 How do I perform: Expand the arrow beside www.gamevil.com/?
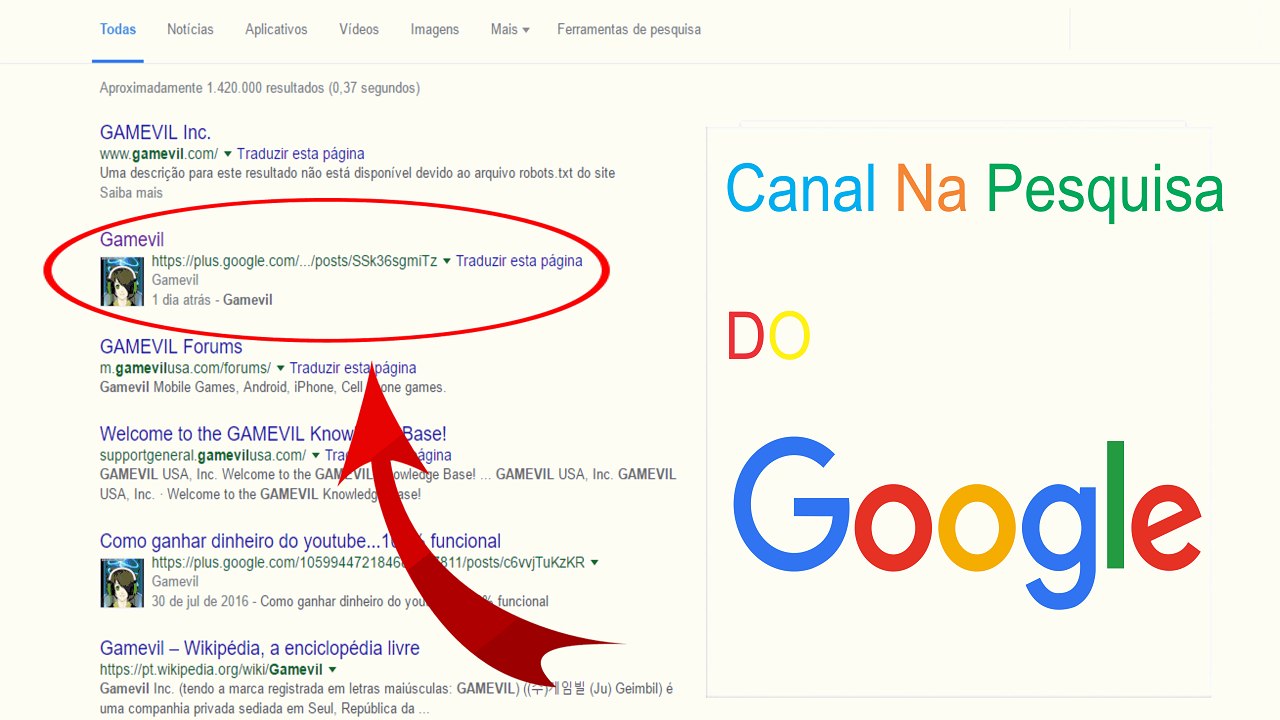tap(228, 154)
